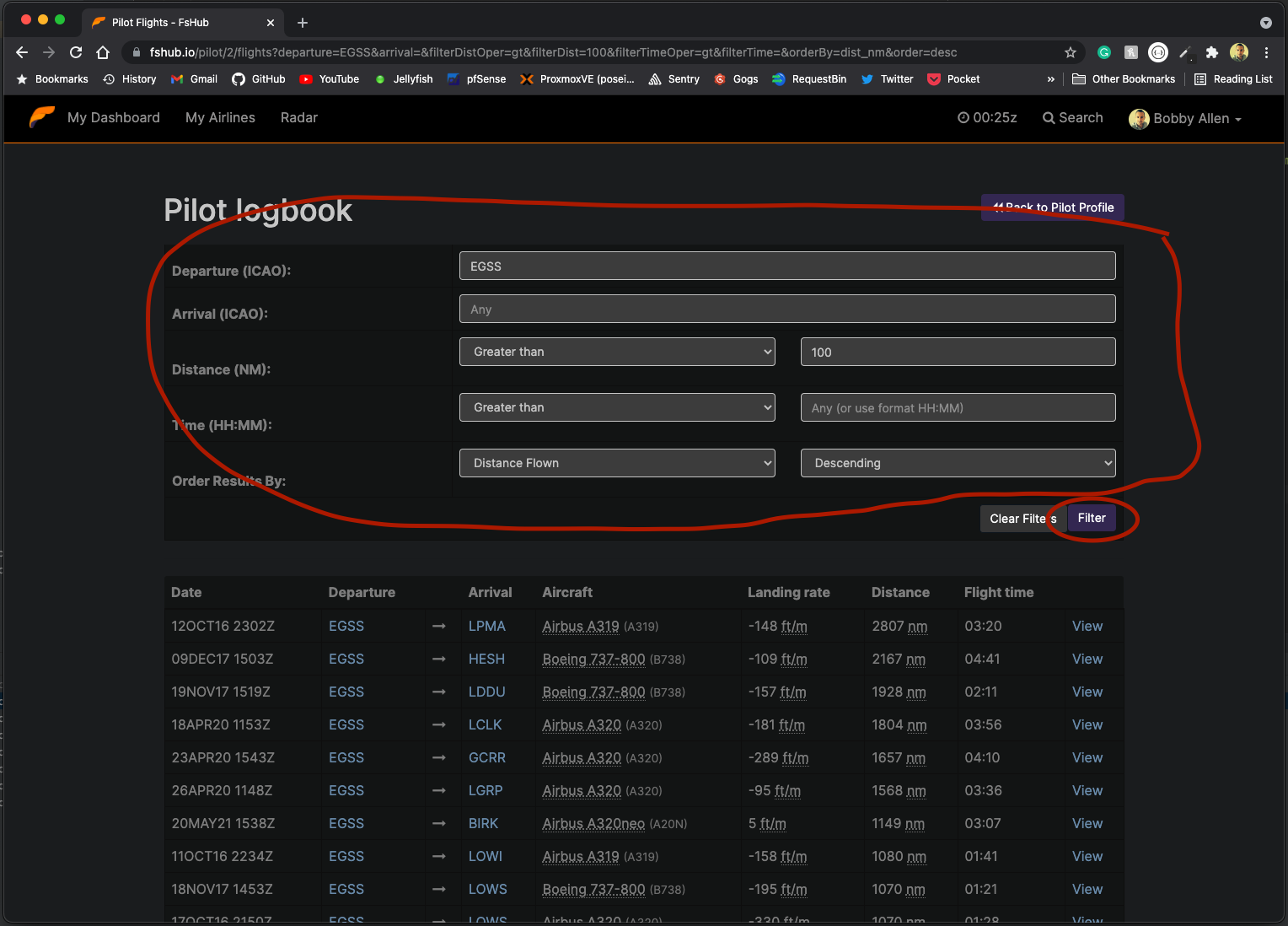Open the Distance comparison dropdown showing Greater than
This screenshot has width=1288, height=926.
617,352
